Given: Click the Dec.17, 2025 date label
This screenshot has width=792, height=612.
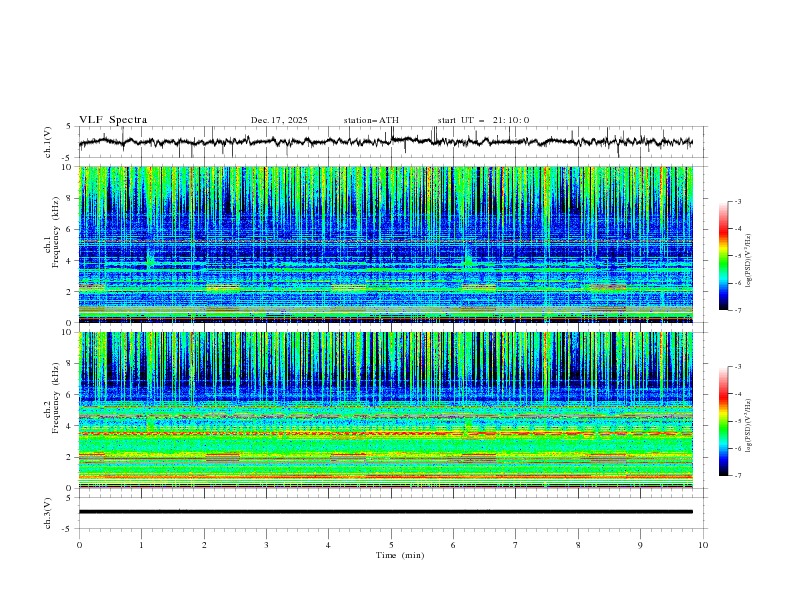Looking at the screenshot, I should tap(279, 120).
